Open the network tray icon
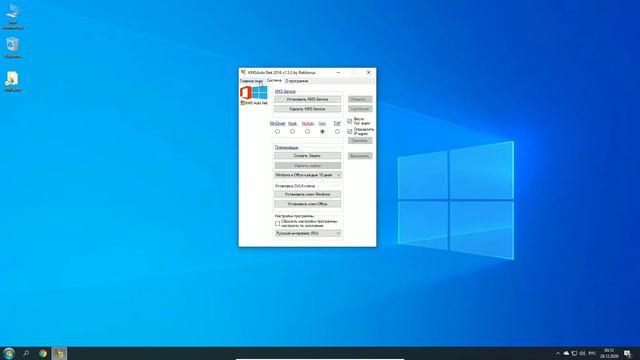The width and height of the screenshot is (640, 360). point(574,353)
